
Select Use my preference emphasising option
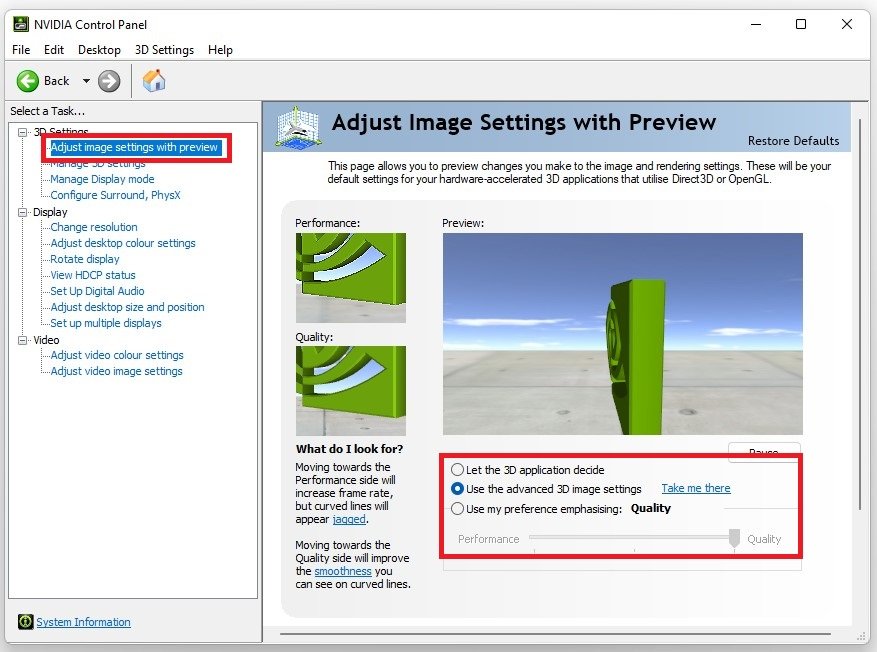(458, 508)
